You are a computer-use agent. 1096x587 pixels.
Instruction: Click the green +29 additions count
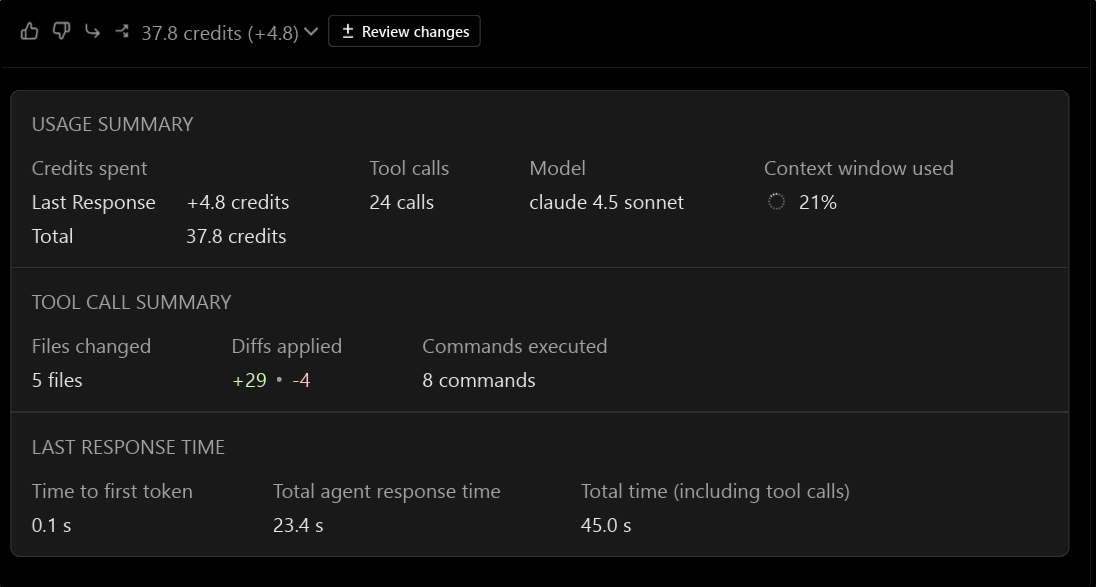click(249, 380)
